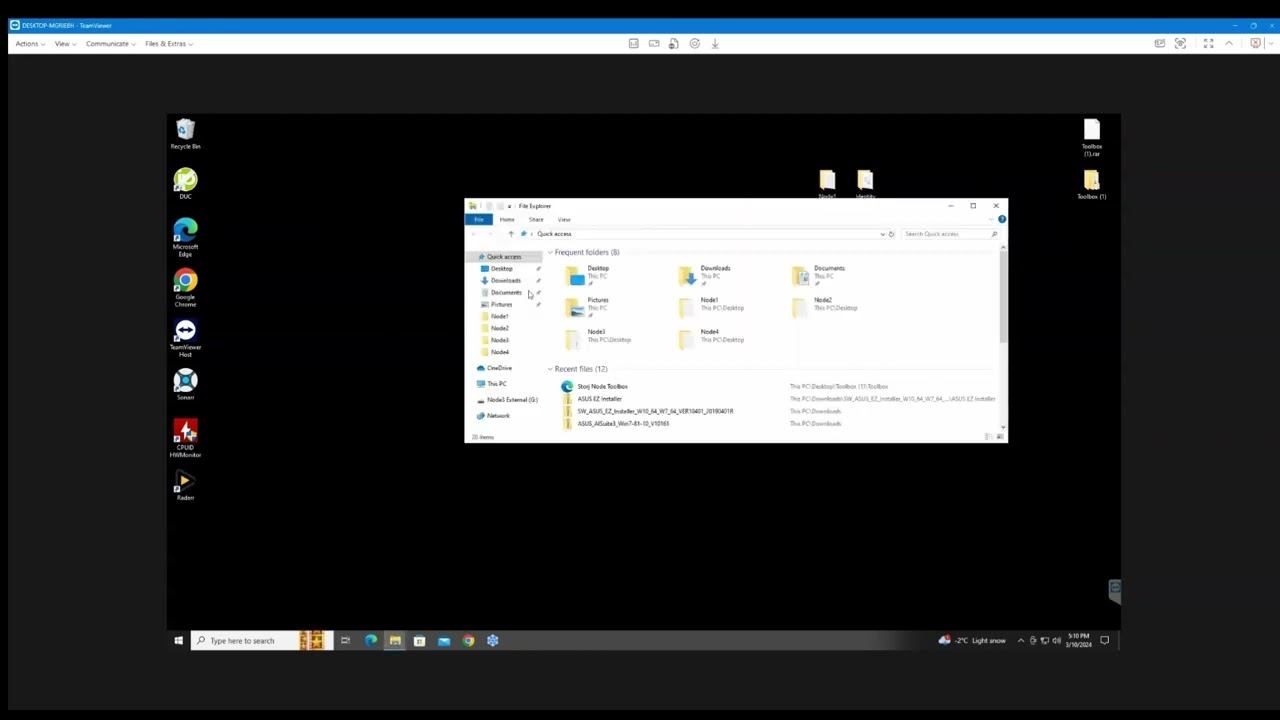Select This PC in the navigation pane
The image size is (1280, 720).
496,384
